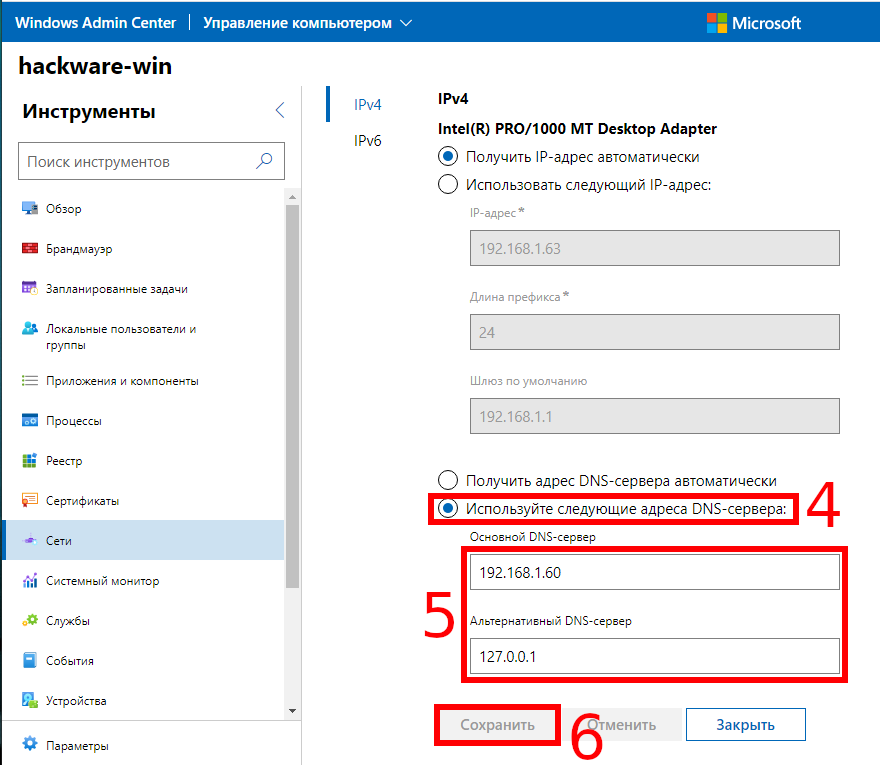Select Получить адрес DNS-сервера автоматически
This screenshot has height=765, width=880.
449,481
